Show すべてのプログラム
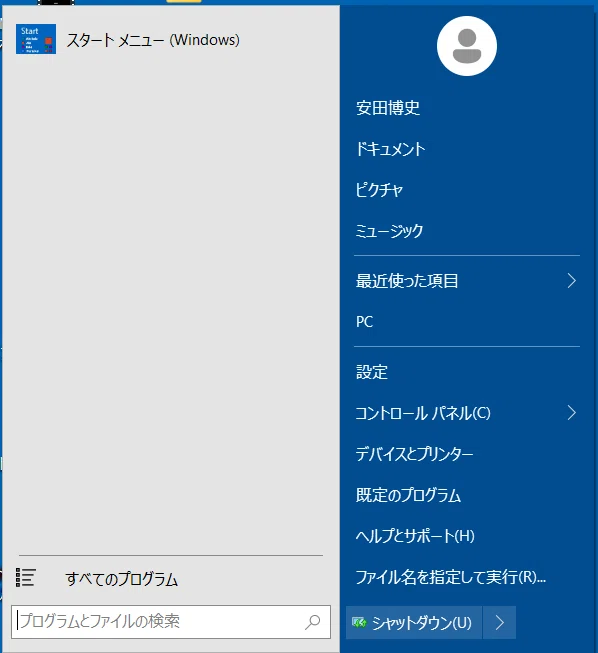Viewport: 598px width, 653px height. (x=122, y=578)
